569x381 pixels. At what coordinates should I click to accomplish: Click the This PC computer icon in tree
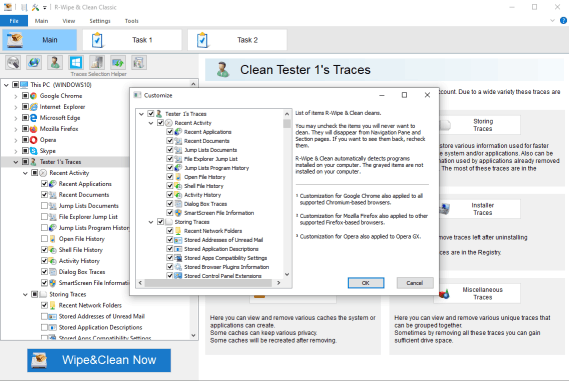tap(24, 85)
